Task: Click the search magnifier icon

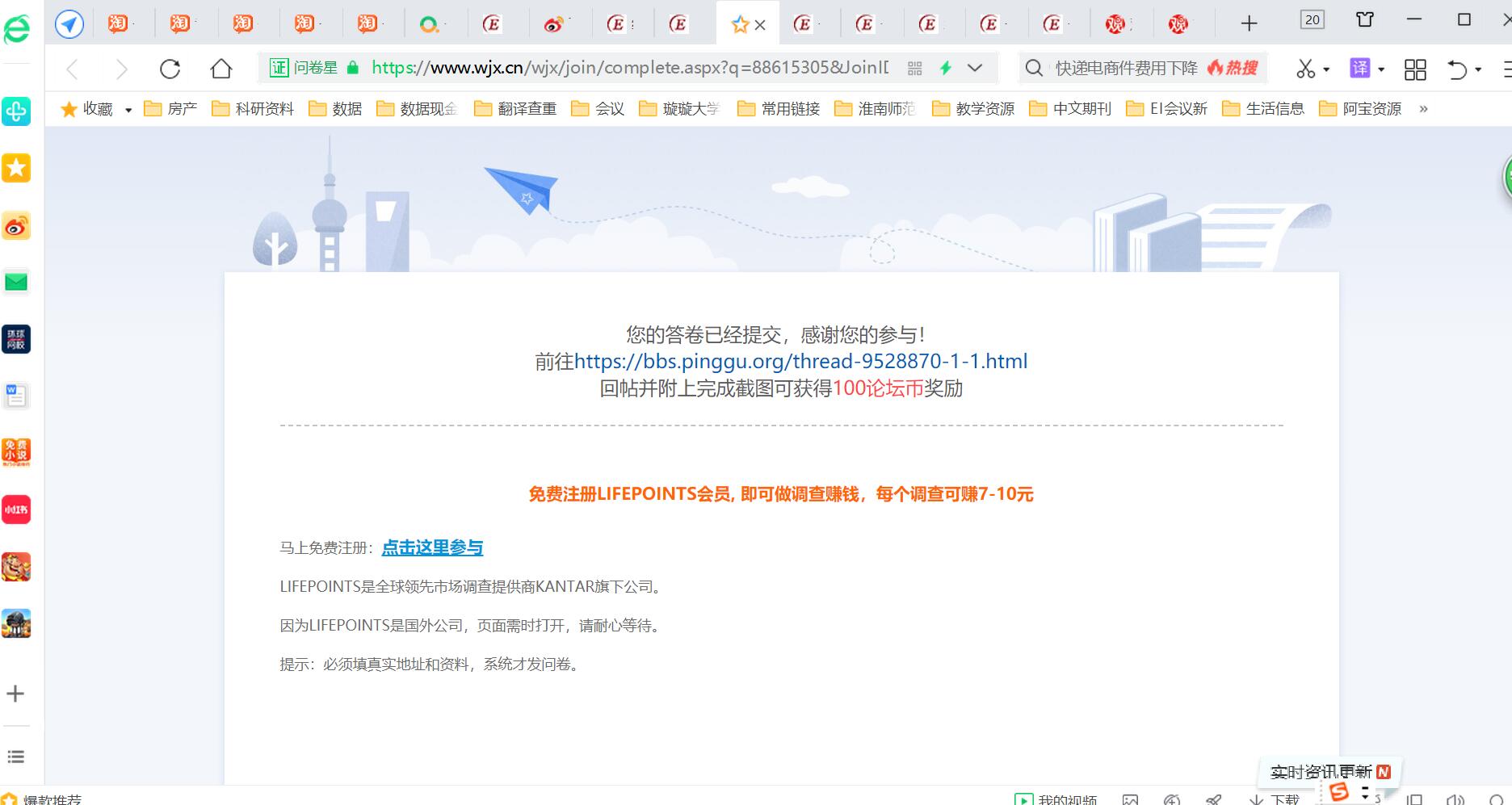Action: (1034, 69)
